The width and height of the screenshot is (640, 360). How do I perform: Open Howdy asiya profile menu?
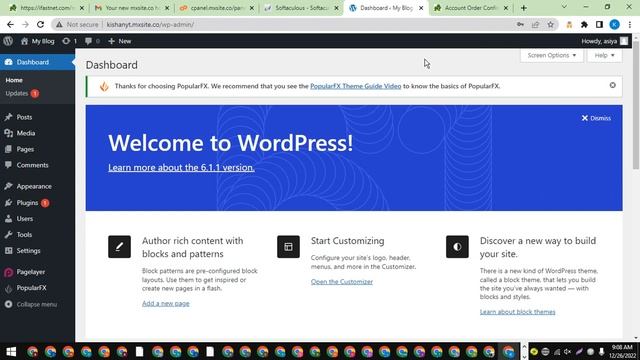604,41
